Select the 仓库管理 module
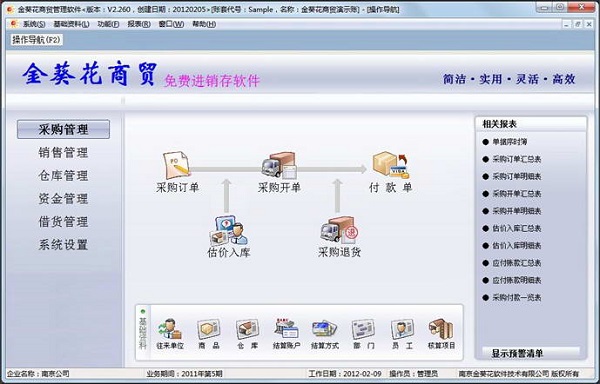The width and height of the screenshot is (600, 384). tap(64, 176)
